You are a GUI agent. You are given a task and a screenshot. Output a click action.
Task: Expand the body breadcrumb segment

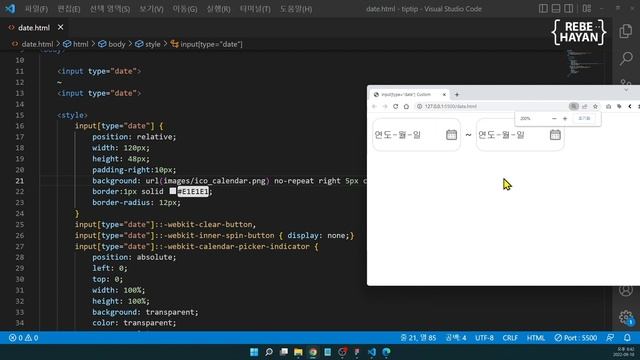point(112,44)
